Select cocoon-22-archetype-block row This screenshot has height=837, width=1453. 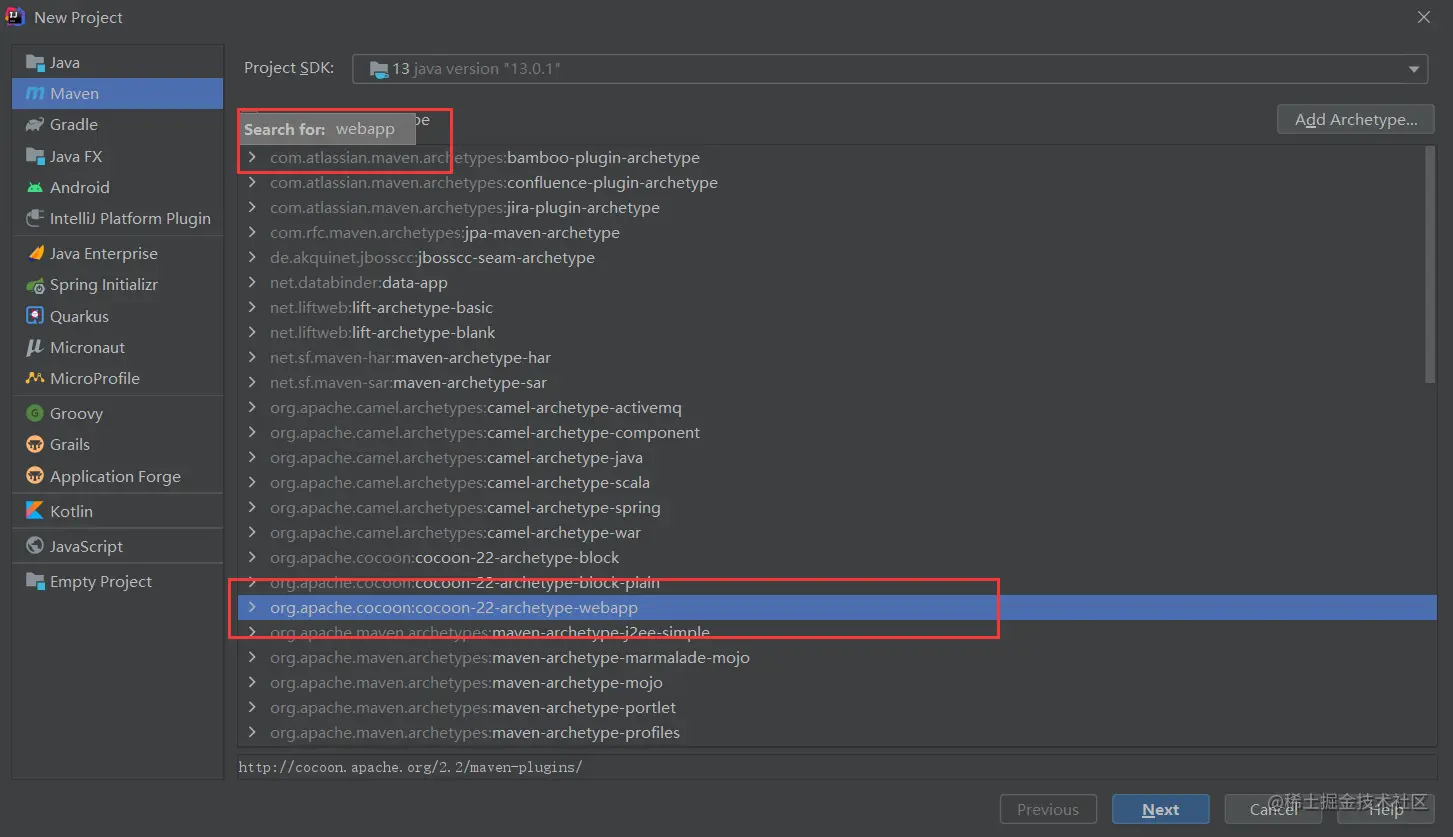pos(836,557)
